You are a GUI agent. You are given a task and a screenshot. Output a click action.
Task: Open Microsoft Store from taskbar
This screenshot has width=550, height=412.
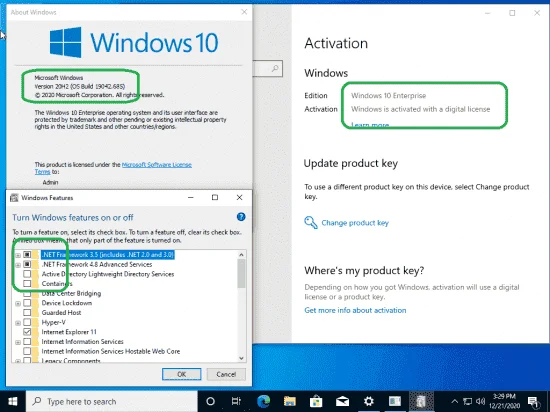click(x=316, y=401)
